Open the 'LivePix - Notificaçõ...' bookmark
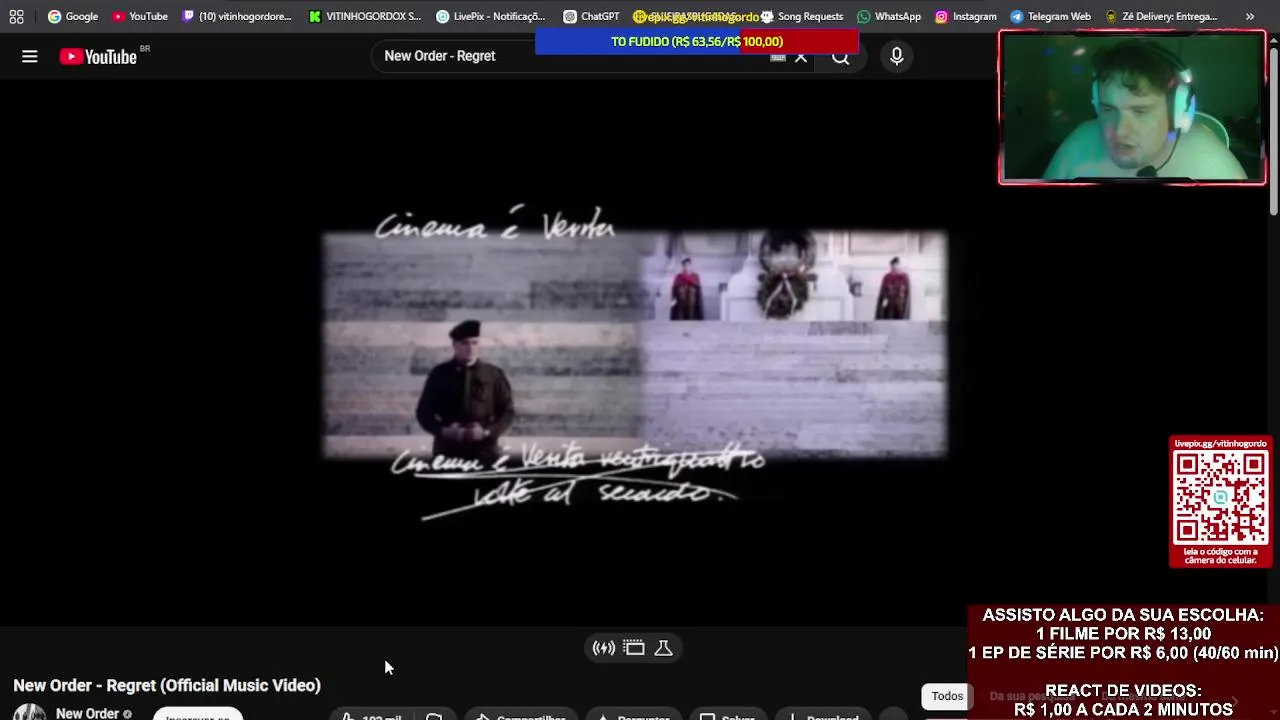Image resolution: width=1280 pixels, height=720 pixels. pos(491,16)
